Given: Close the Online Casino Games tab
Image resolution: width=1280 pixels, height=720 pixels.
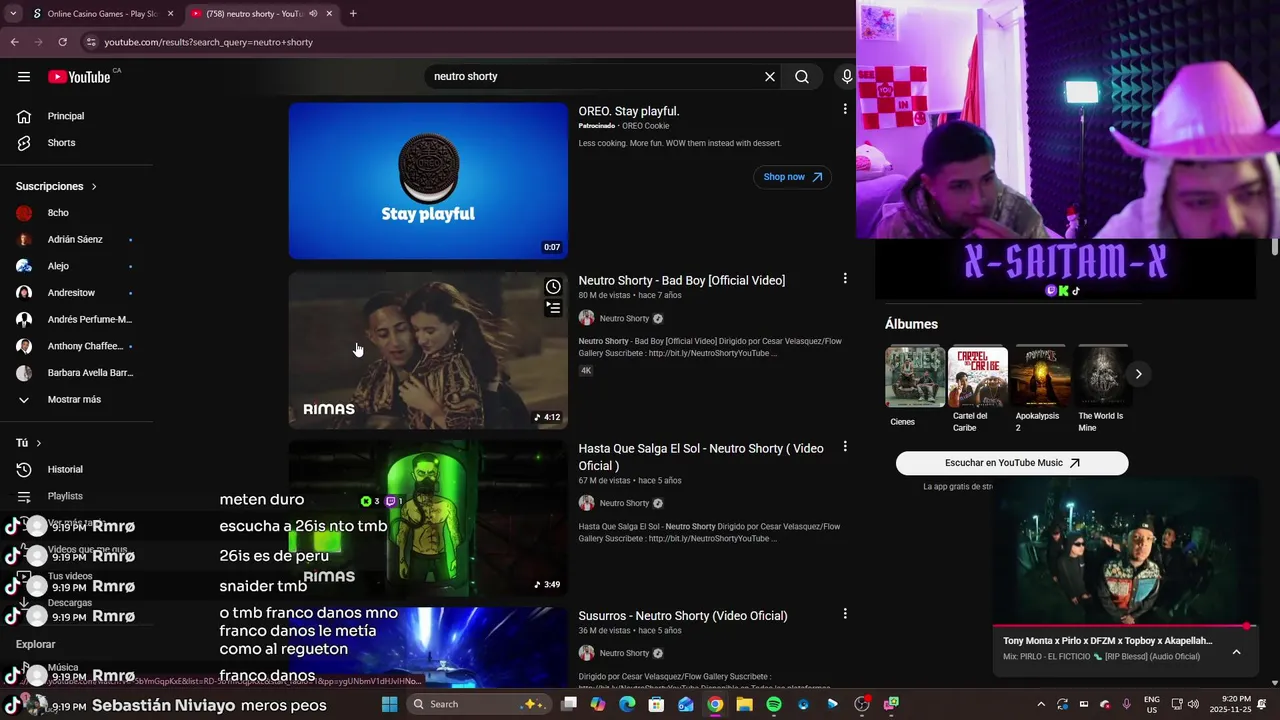Looking at the screenshot, I should [170, 14].
